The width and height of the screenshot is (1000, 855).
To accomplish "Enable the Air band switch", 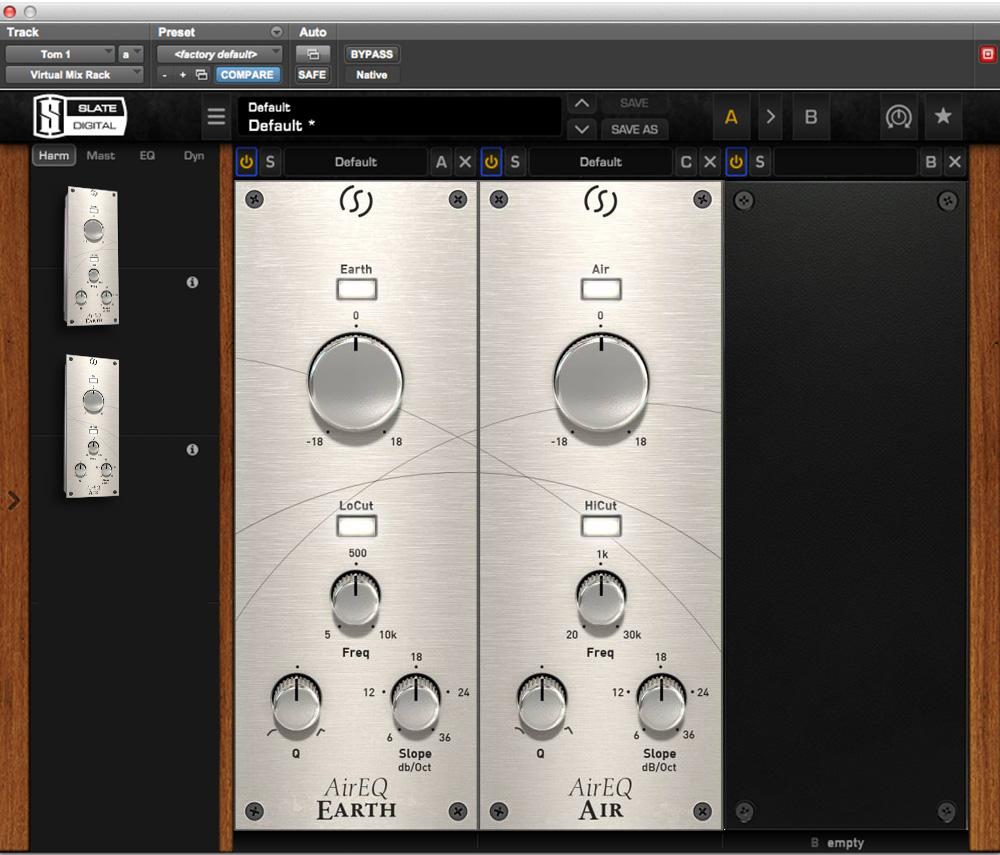I will [601, 289].
